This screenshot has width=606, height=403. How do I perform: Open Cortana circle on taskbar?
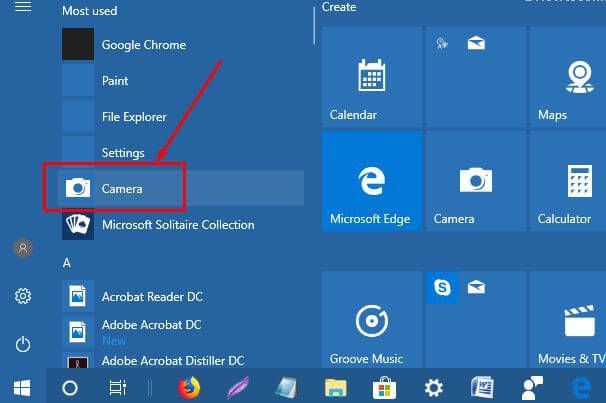coord(70,388)
